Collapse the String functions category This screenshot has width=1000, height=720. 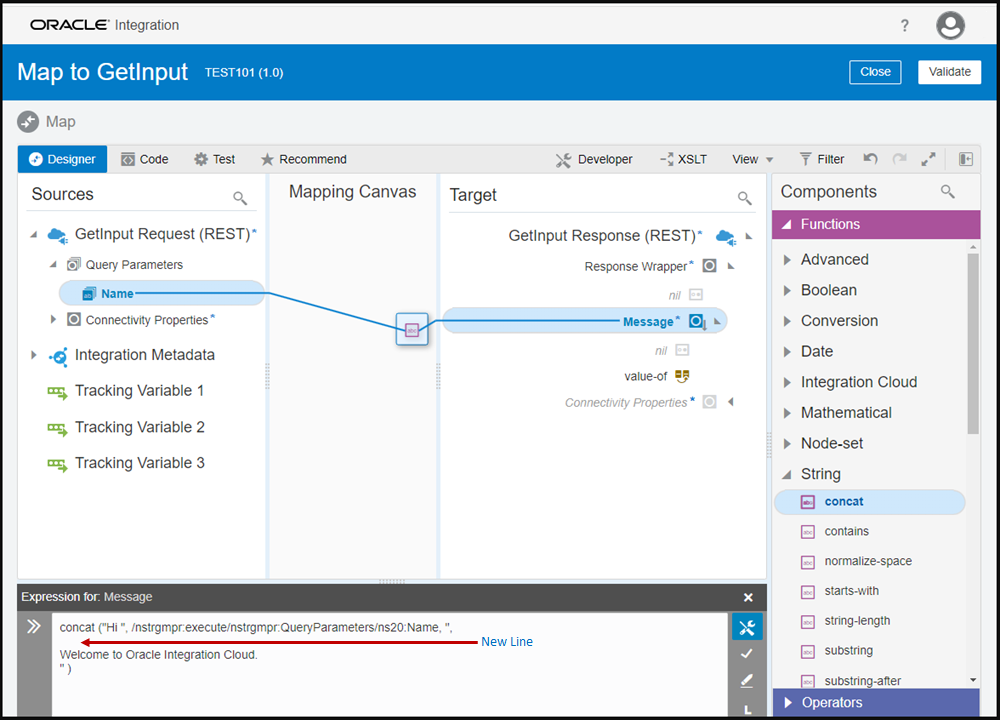(787, 474)
